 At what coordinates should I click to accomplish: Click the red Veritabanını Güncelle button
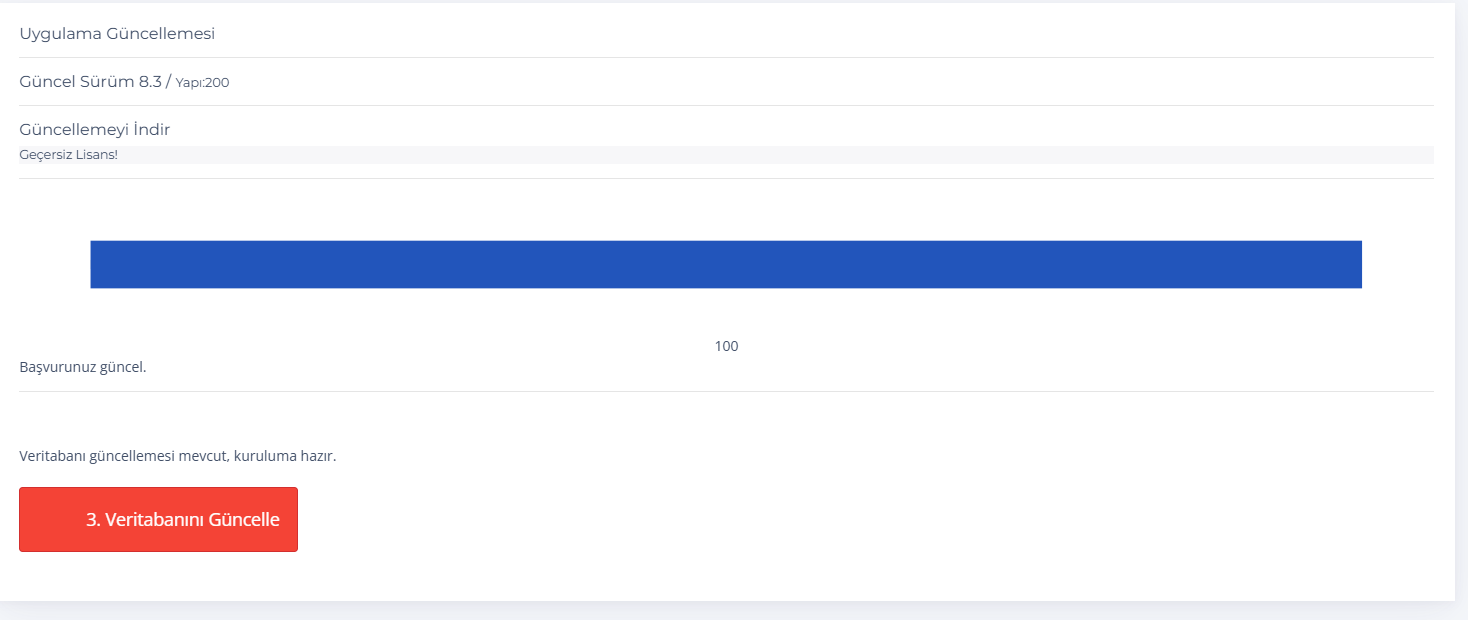[158, 519]
